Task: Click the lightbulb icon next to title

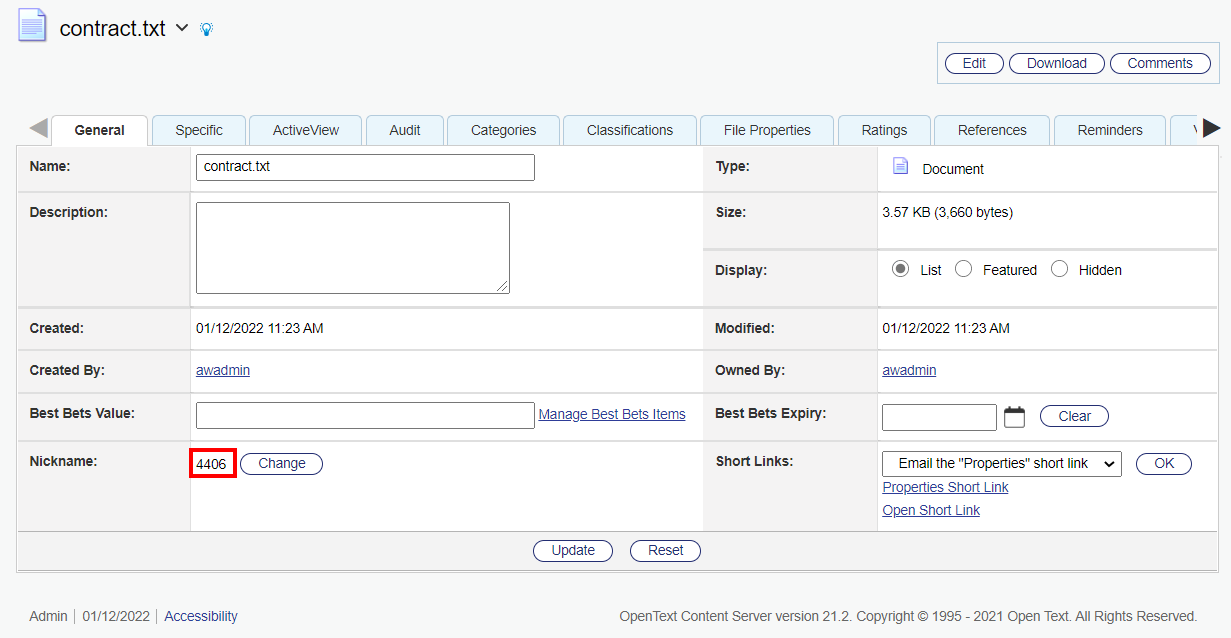Action: pyautogui.click(x=207, y=30)
